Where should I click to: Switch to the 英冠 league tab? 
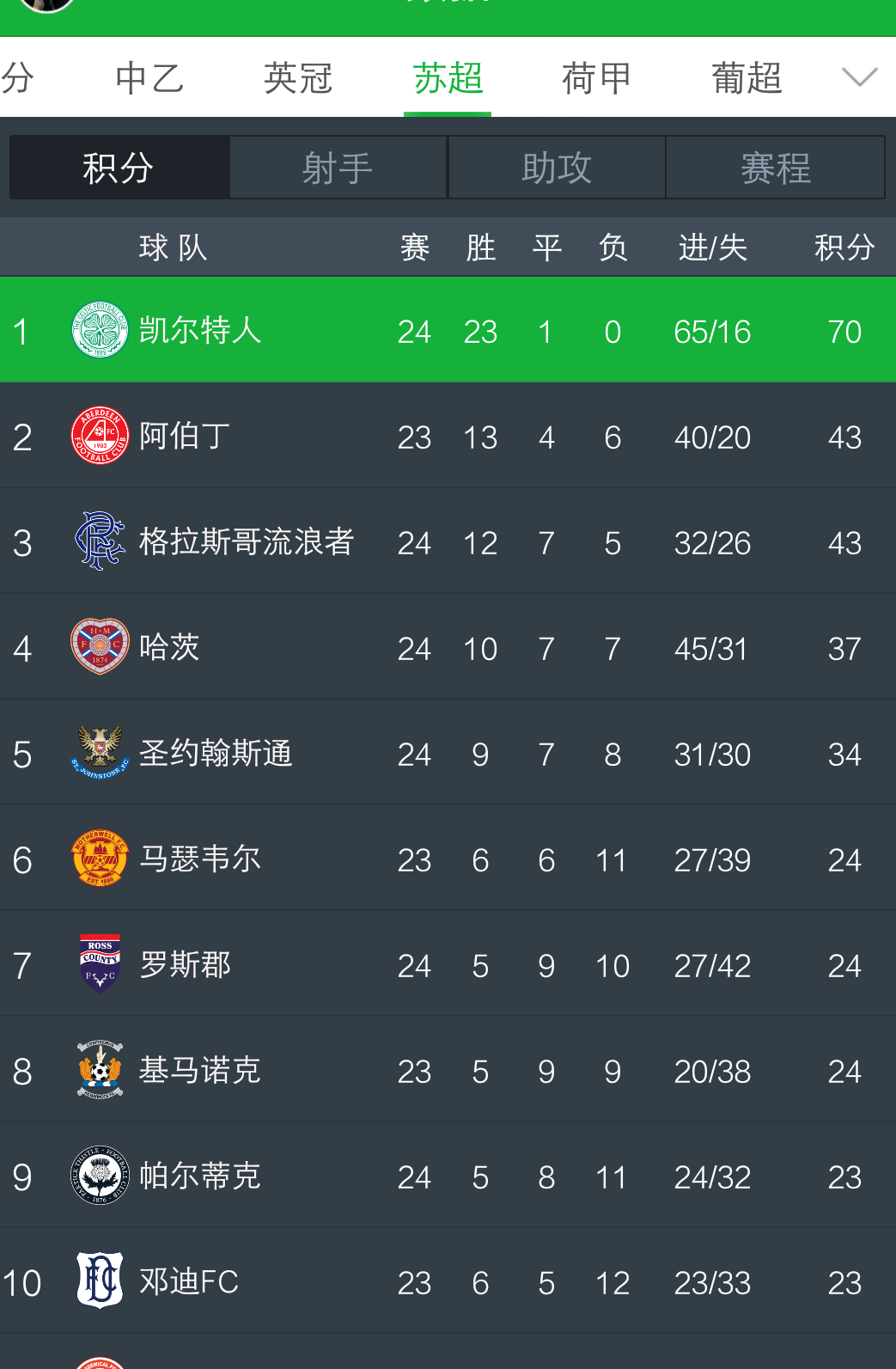(x=298, y=78)
